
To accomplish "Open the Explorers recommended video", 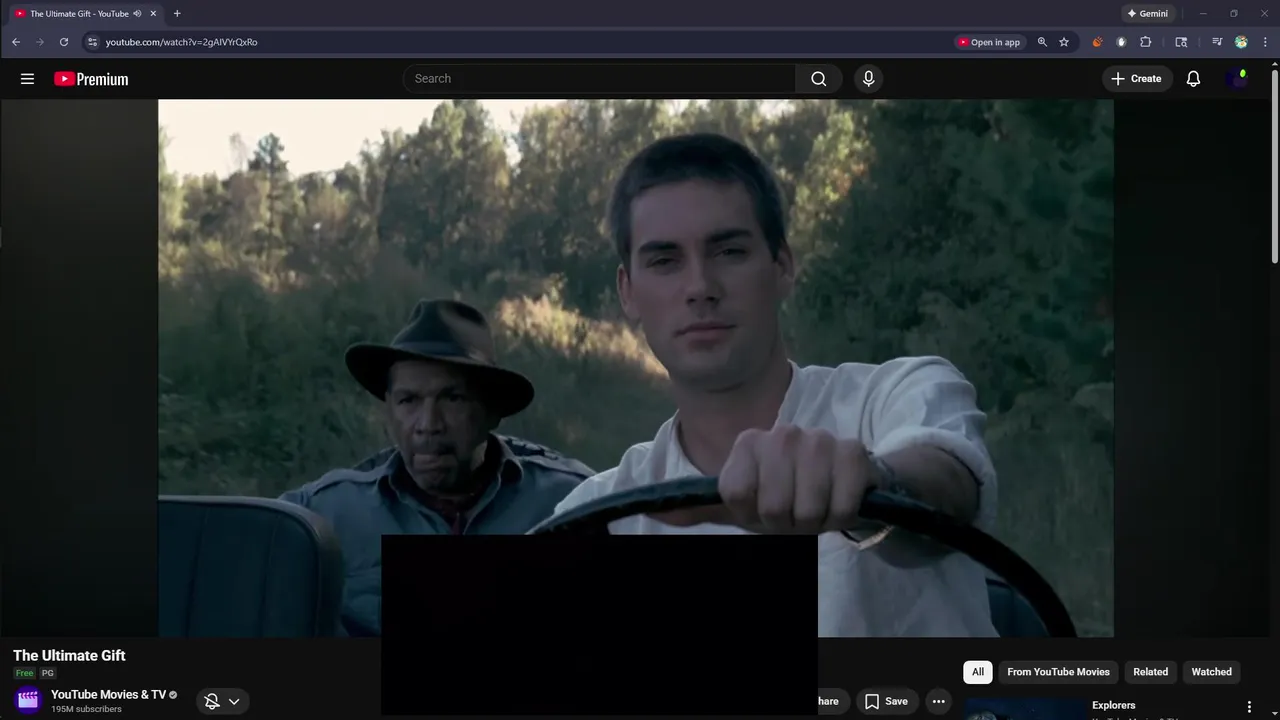I will (x=1113, y=705).
